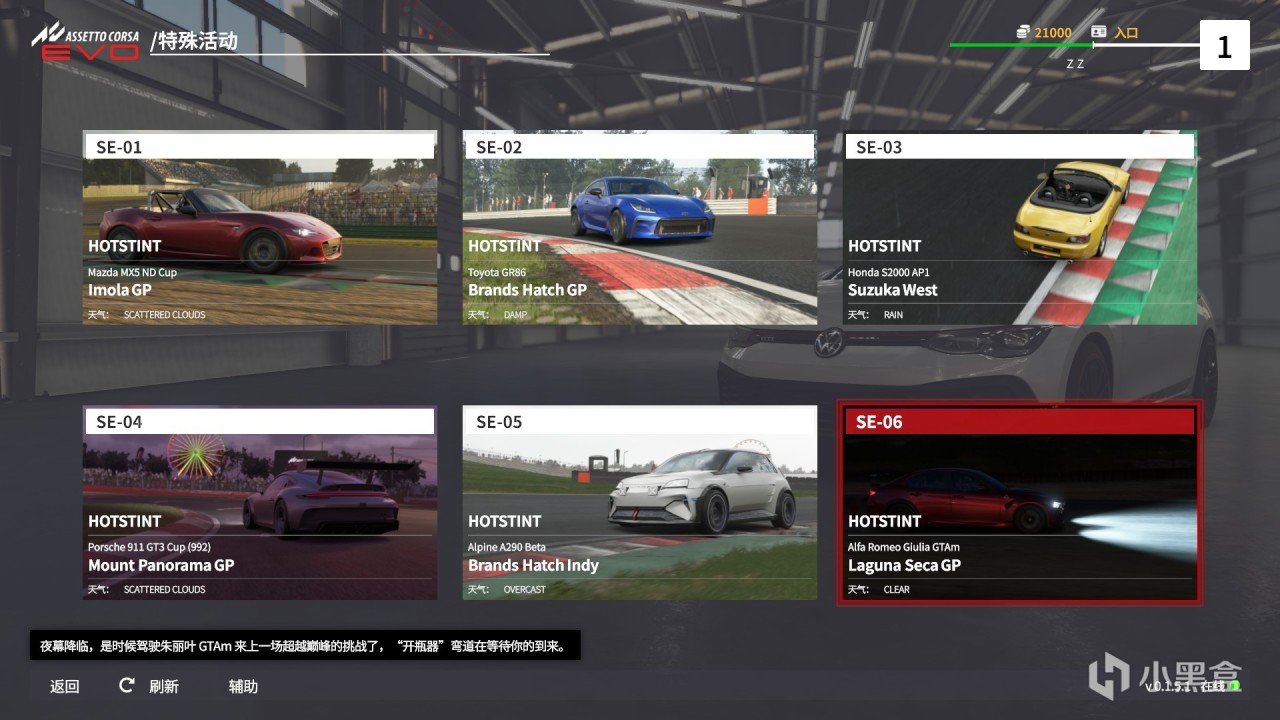Click the Imola GP track name
1280x720 pixels.
point(120,290)
